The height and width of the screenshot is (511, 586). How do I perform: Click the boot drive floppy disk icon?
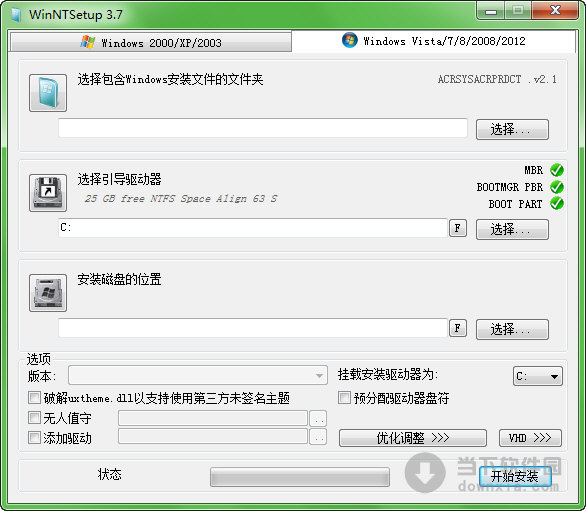click(x=48, y=193)
